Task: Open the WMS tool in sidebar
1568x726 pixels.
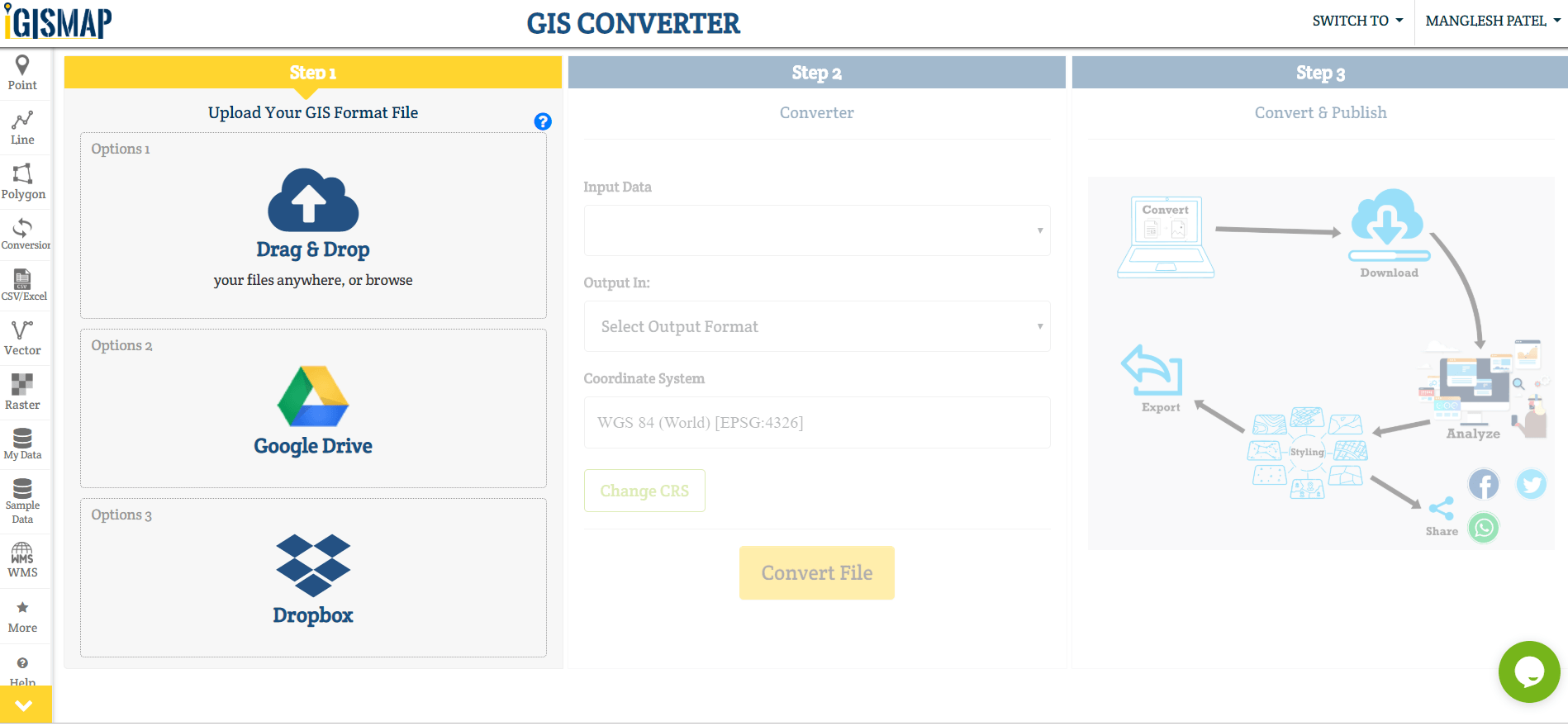Action: 22,561
